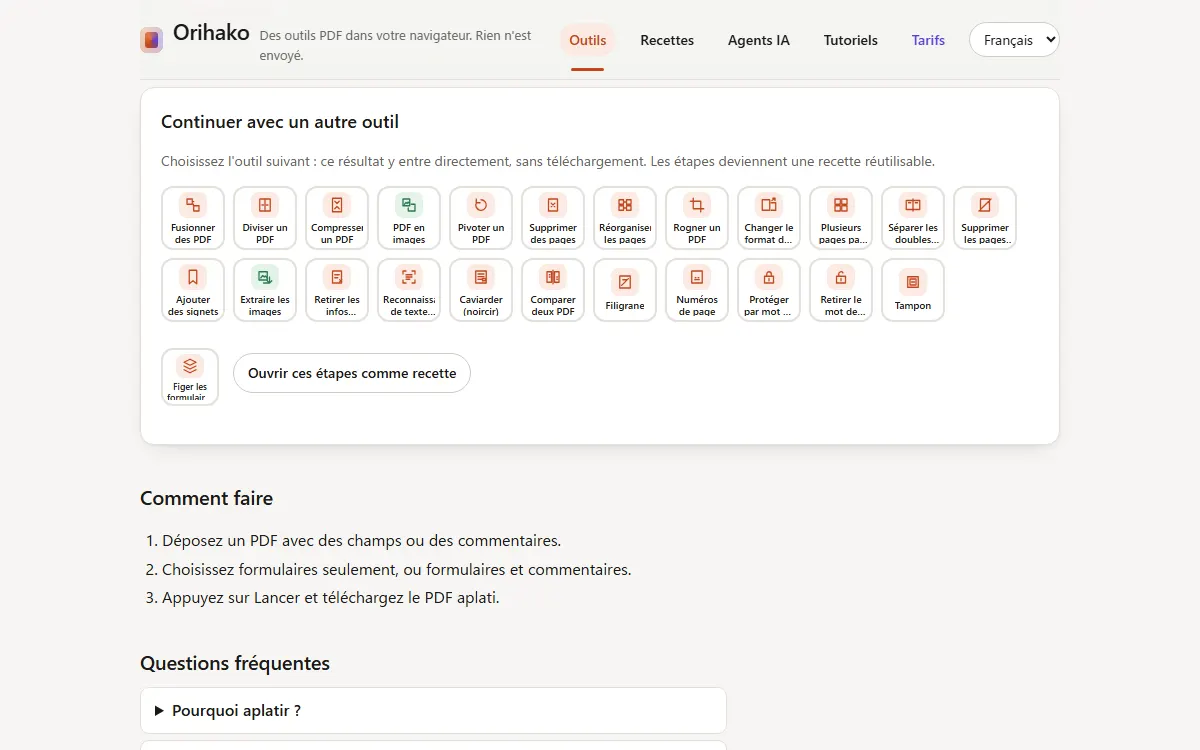Open the Extraire les images tool

pos(265,290)
